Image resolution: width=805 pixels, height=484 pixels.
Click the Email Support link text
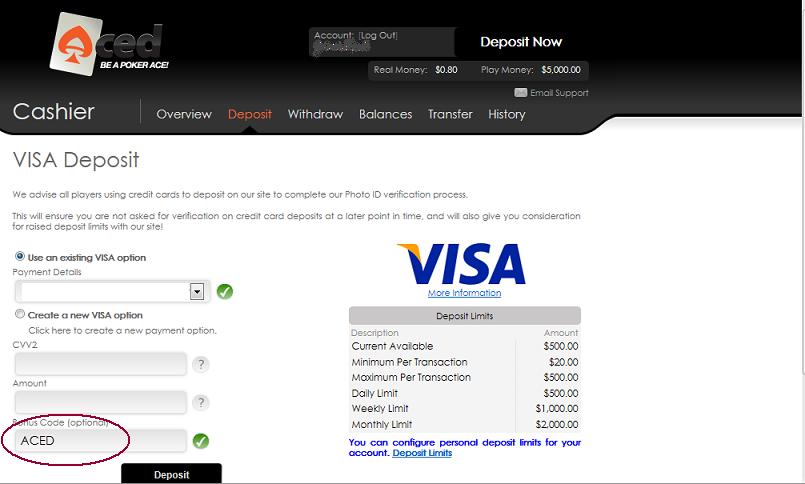click(559, 93)
